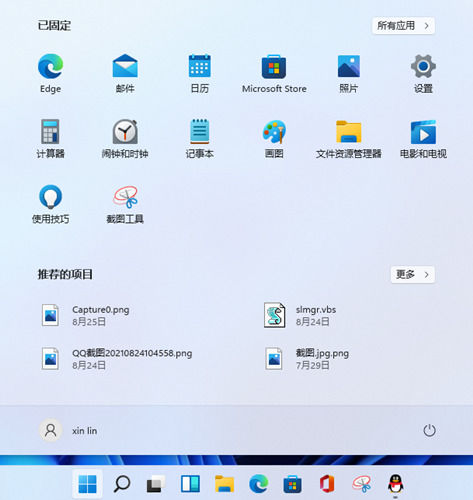Launch the 画图 paint app
The width and height of the screenshot is (473, 500).
(x=274, y=139)
